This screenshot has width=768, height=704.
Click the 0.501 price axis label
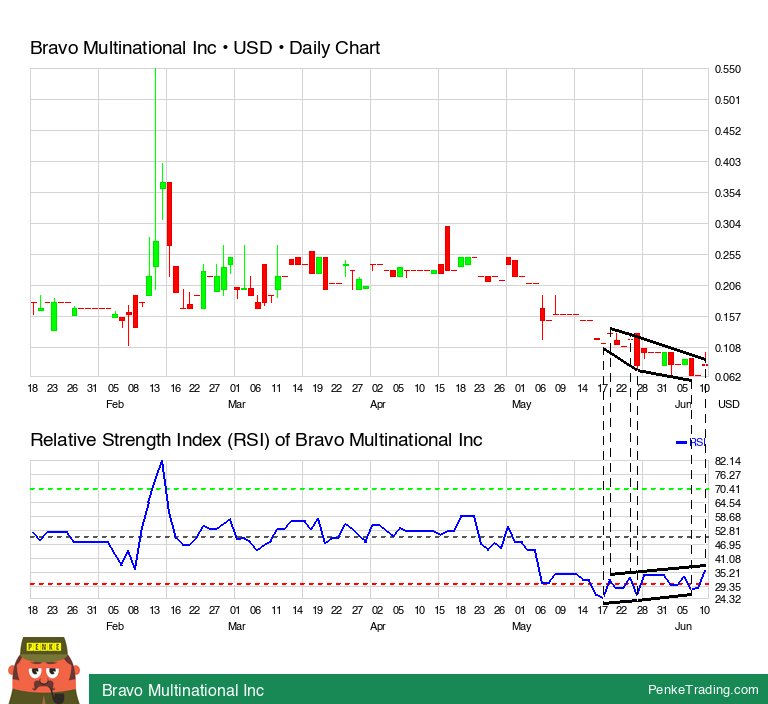(728, 100)
